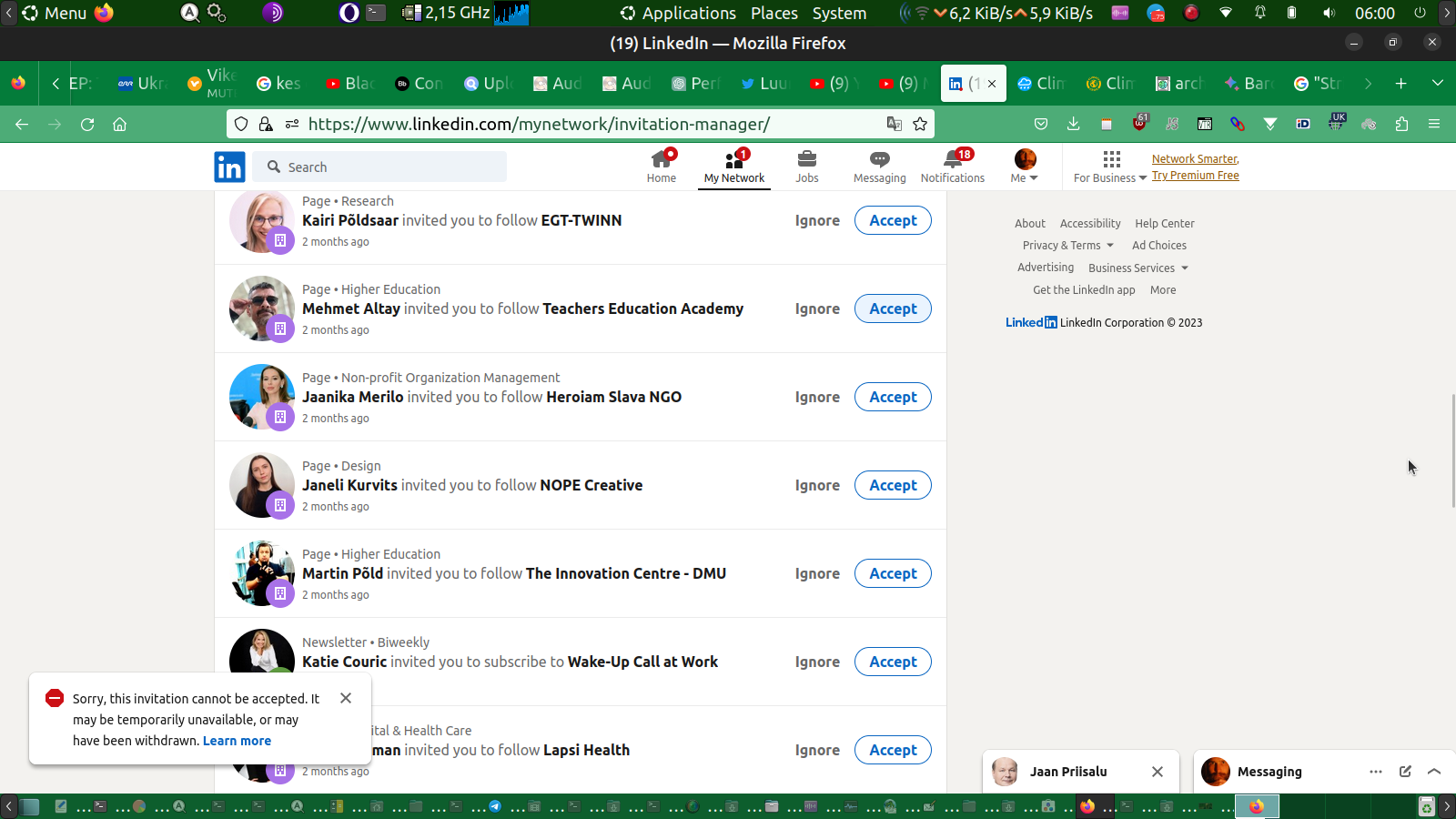Dismiss the invitation error toast
Screen dimensions: 1456x819
(346, 698)
